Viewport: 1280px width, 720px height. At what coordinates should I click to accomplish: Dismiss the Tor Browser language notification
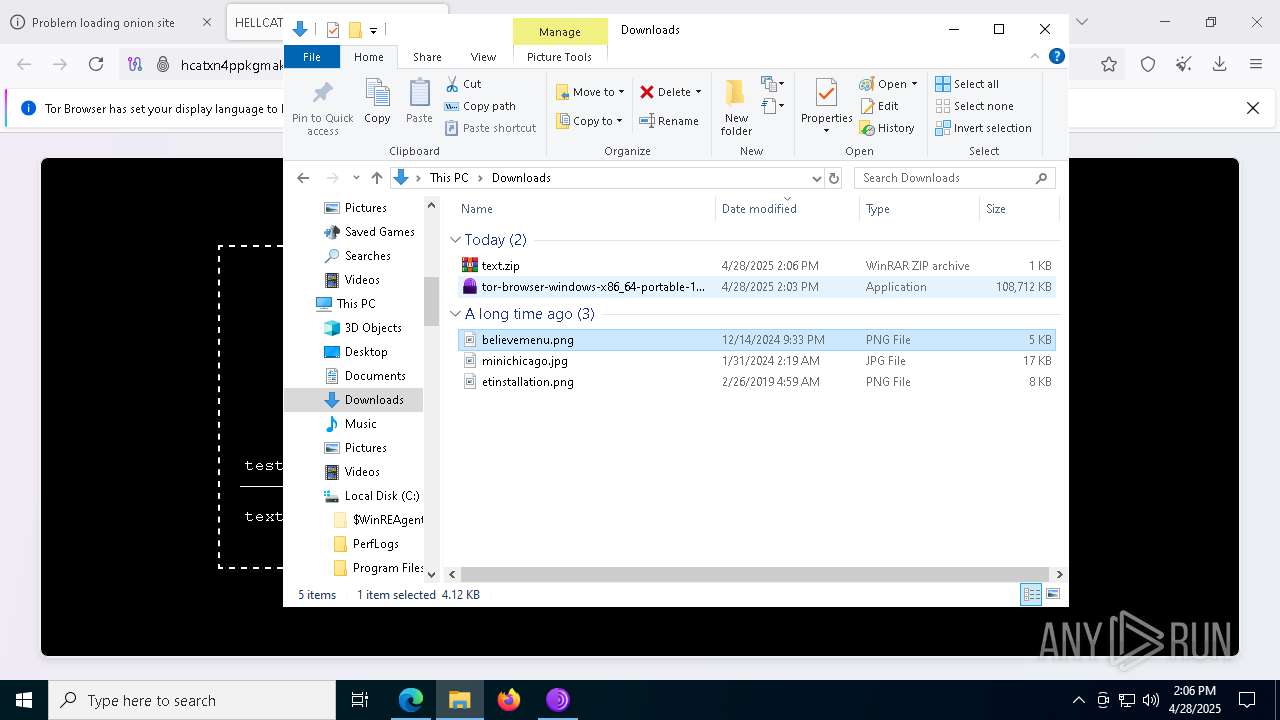click(x=1252, y=108)
